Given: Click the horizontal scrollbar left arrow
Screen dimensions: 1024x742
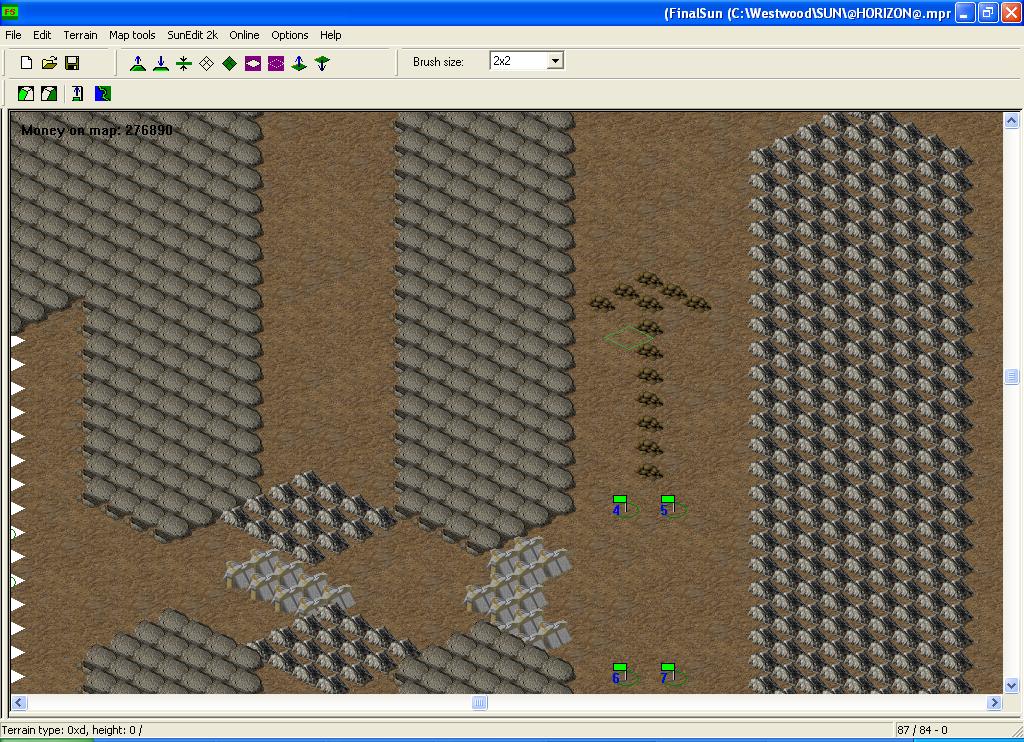Looking at the screenshot, I should click(x=19, y=703).
